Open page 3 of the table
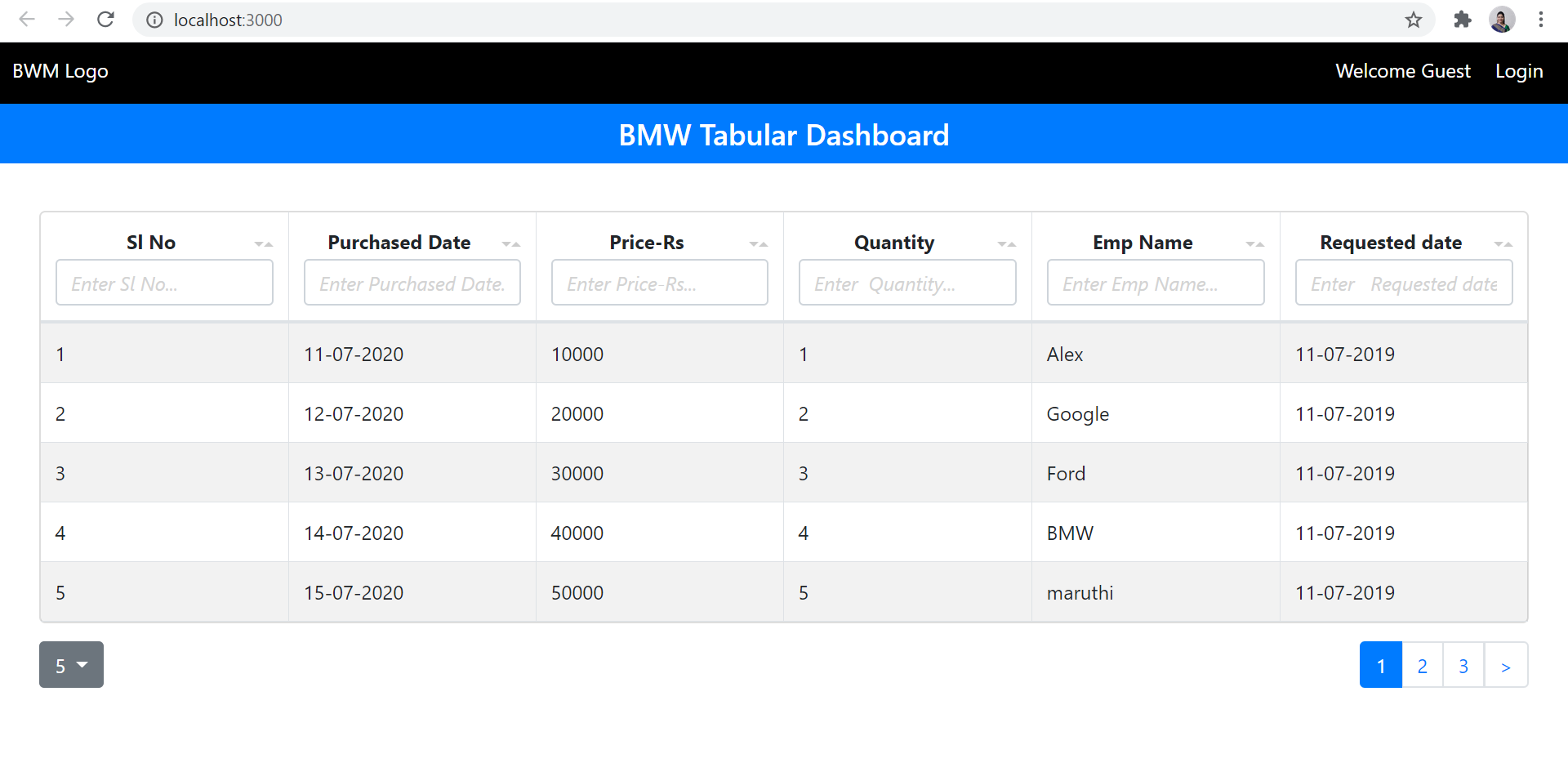The height and width of the screenshot is (763, 1568). pyautogui.click(x=1463, y=665)
